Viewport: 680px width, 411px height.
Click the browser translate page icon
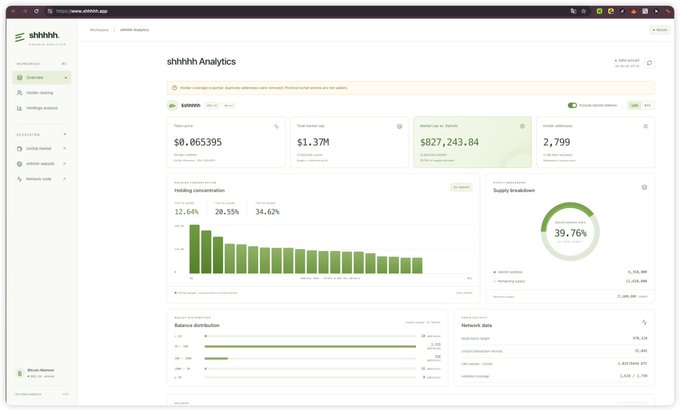573,11
